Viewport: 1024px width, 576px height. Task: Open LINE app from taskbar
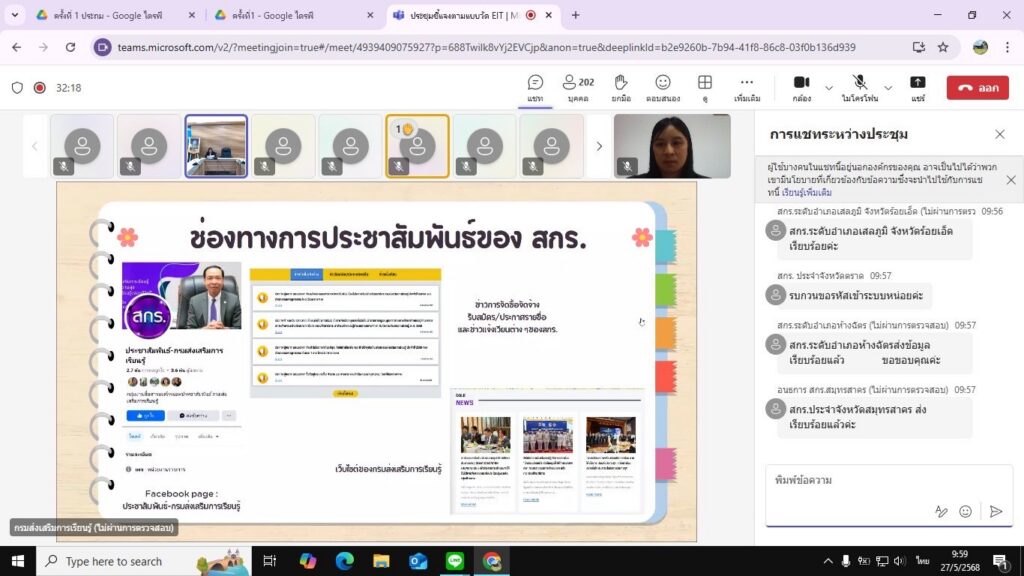(x=455, y=561)
